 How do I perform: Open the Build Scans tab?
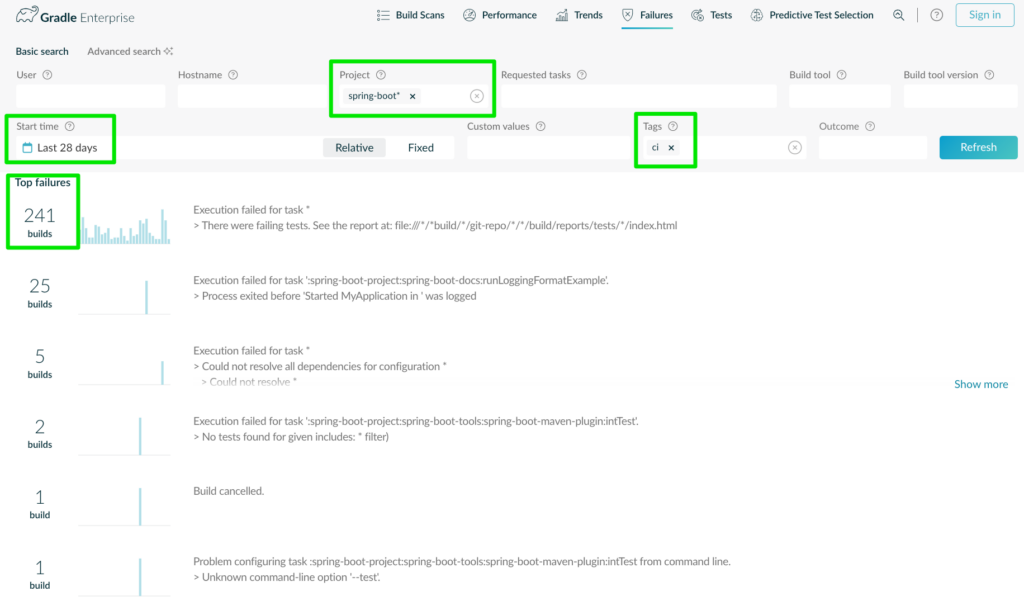click(411, 15)
